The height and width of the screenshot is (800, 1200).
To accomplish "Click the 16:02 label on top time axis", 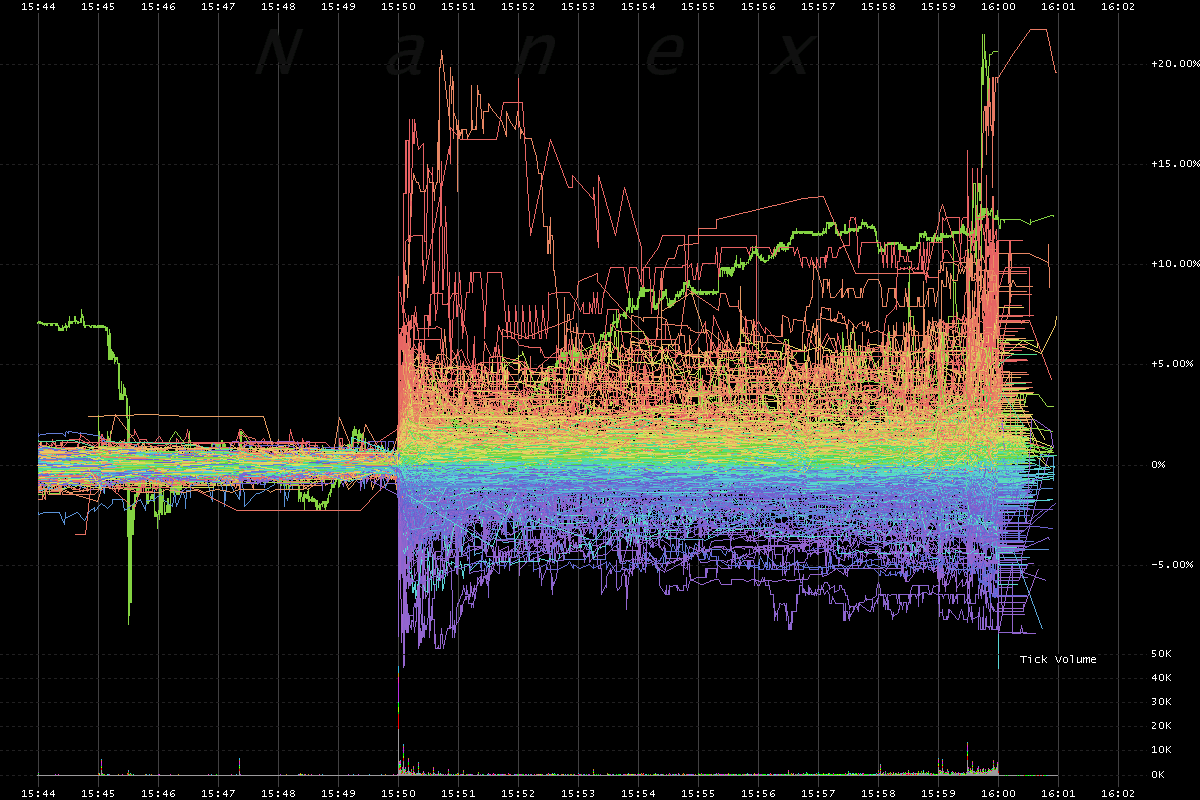I will [x=1118, y=6].
